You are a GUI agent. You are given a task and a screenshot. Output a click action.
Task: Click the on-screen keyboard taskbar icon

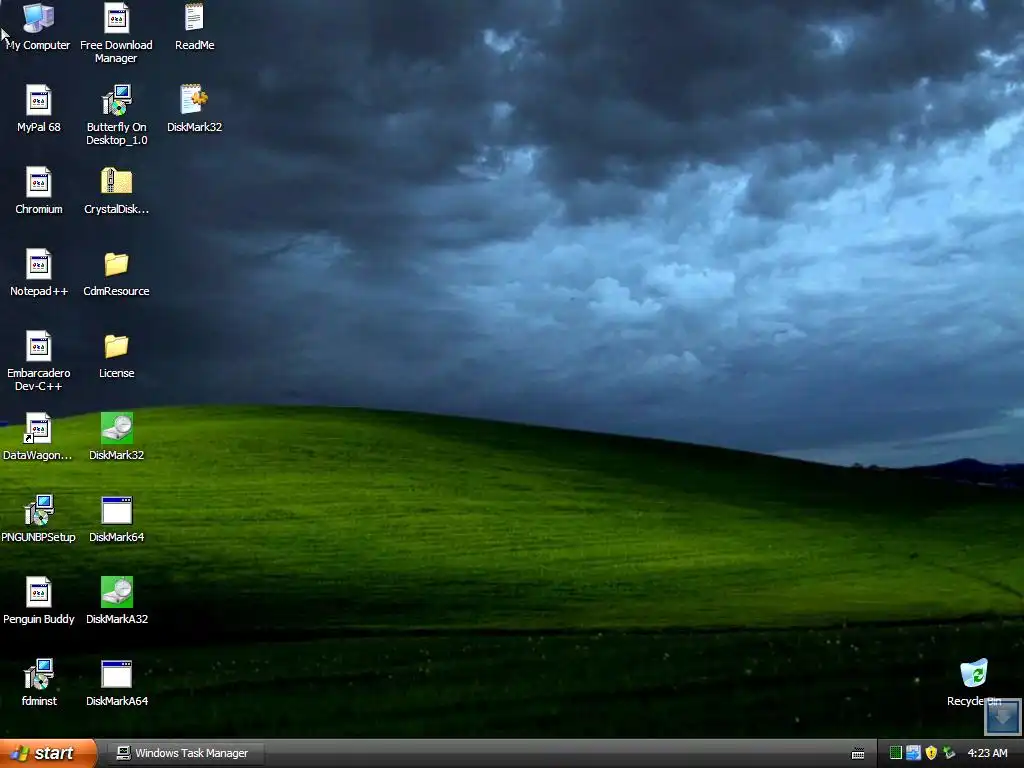click(858, 754)
